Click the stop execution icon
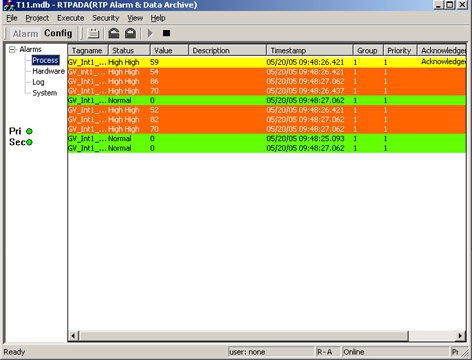The image size is (472, 360). click(x=166, y=33)
